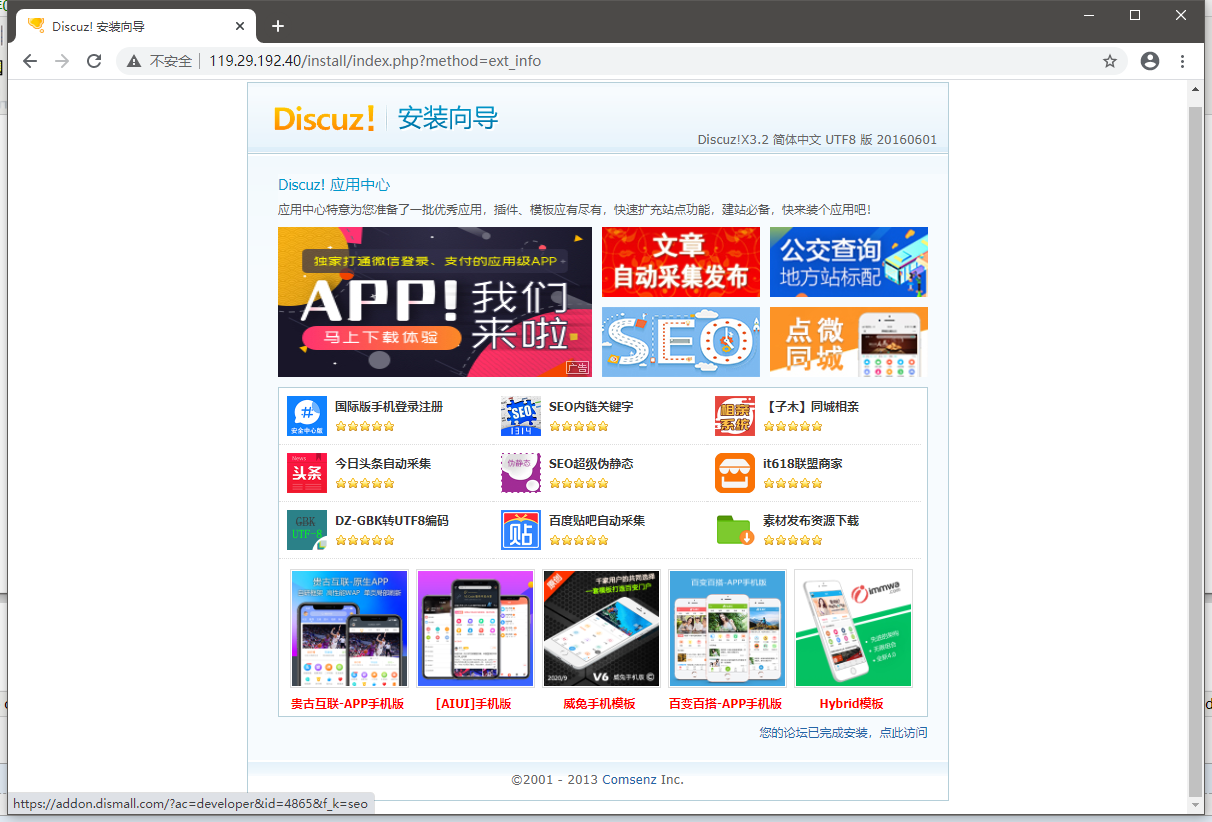Click the SEO内链关键字 link text
Screen dimensions: 1212x822
pos(591,407)
